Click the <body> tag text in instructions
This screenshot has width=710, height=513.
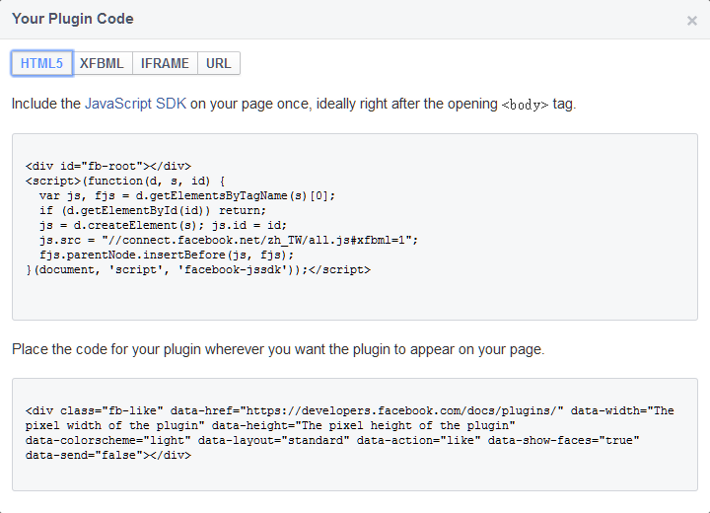tap(525, 105)
